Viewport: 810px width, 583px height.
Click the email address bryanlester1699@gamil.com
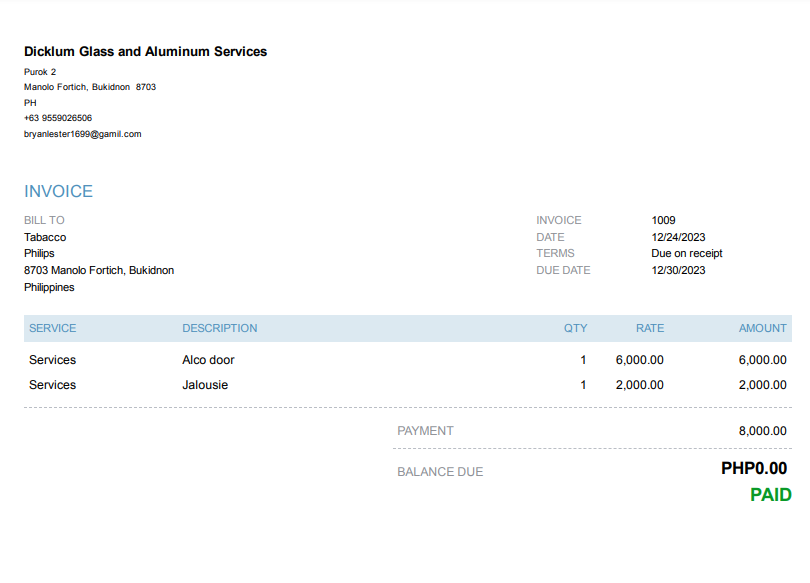click(x=82, y=133)
